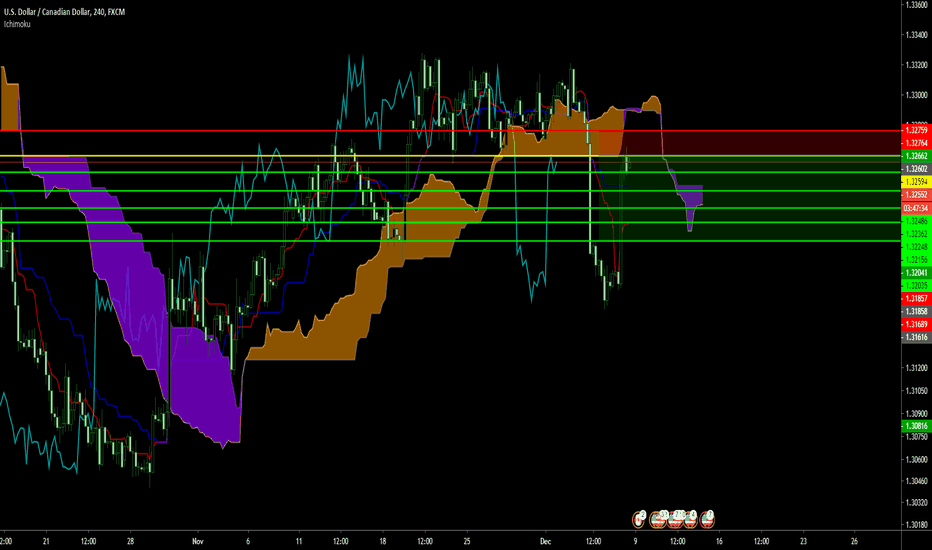The image size is (932, 550).
Task: Click the red countdown timer label 03:47:34
Action: click(x=915, y=207)
